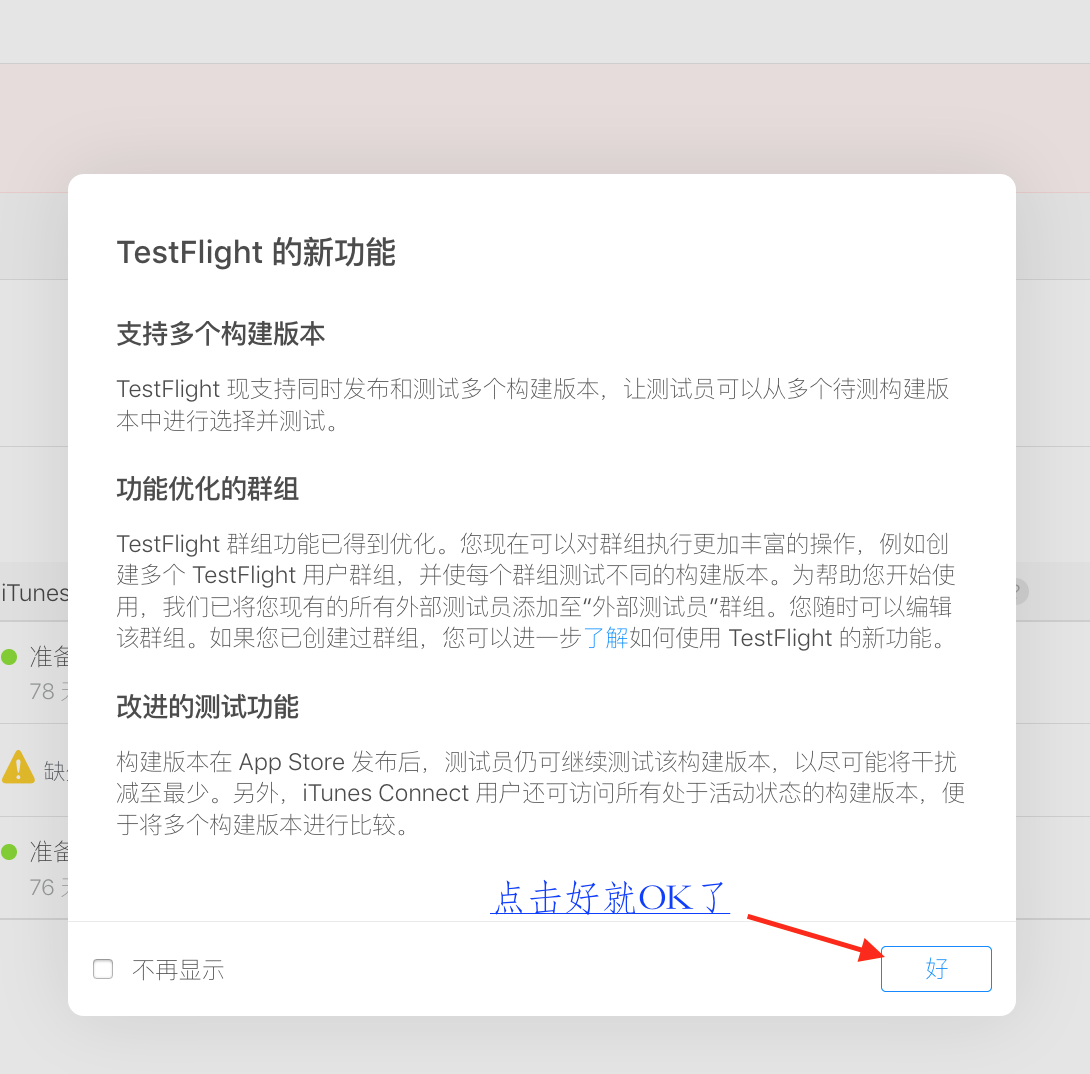Screen dimensions: 1090x1074
Task: Click the '不再显示' label text
Action: point(178,970)
